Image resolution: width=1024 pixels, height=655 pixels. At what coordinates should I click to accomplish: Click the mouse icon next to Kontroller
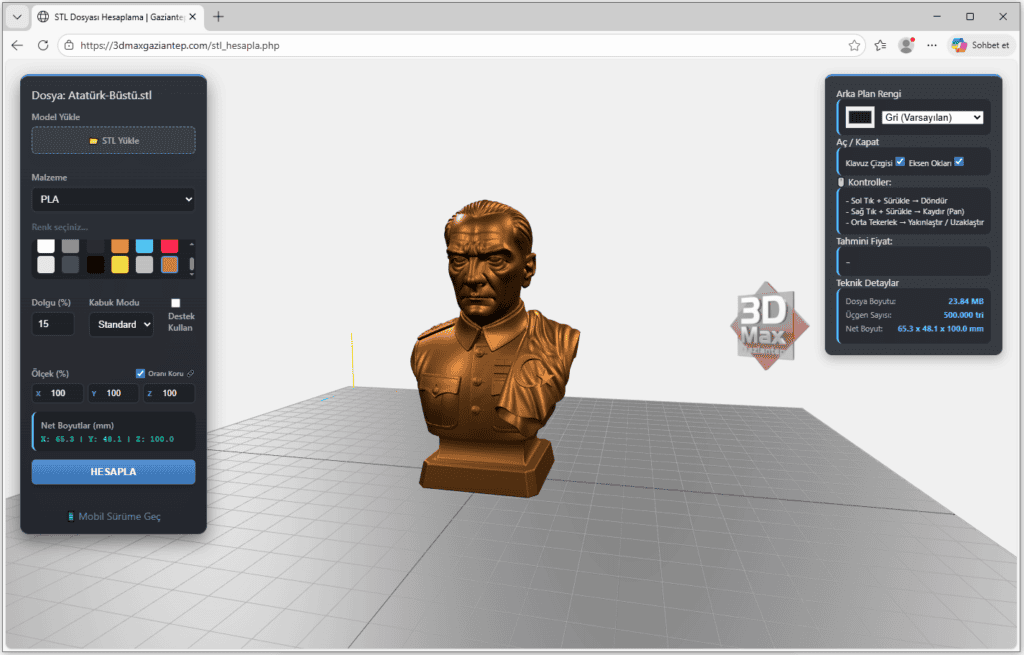pyautogui.click(x=841, y=182)
